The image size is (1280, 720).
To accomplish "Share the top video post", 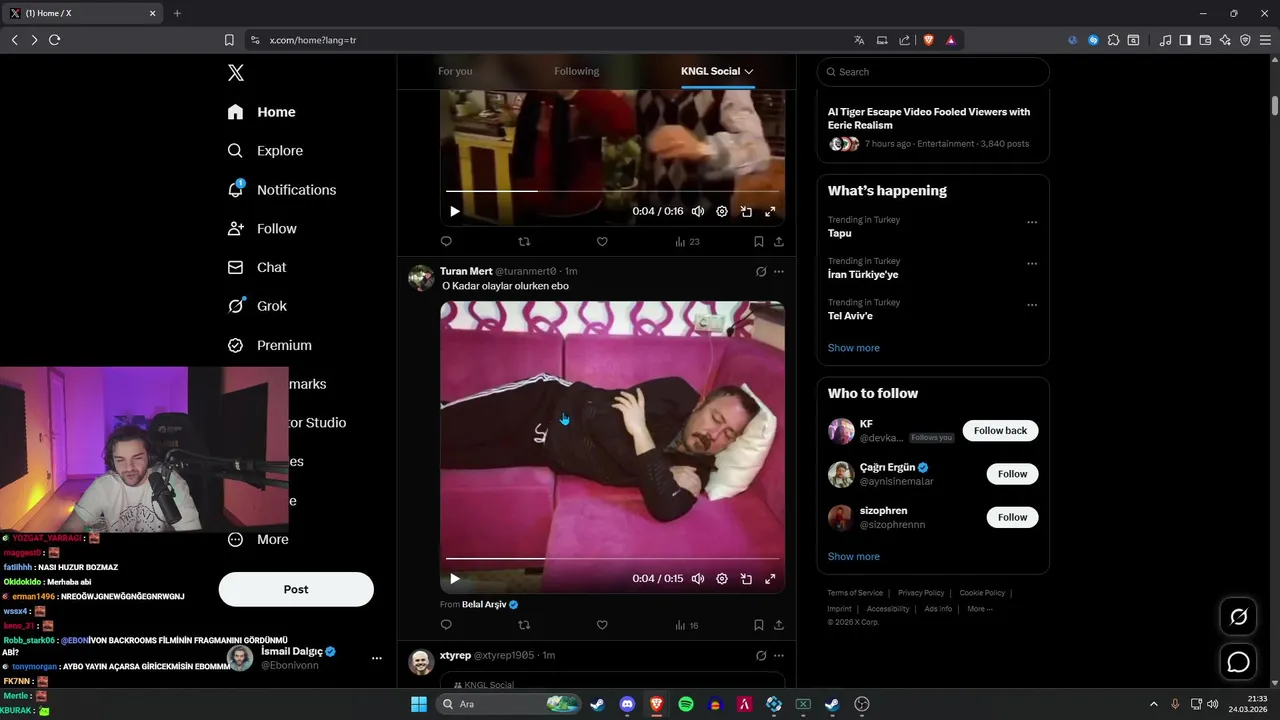I will tap(779, 241).
